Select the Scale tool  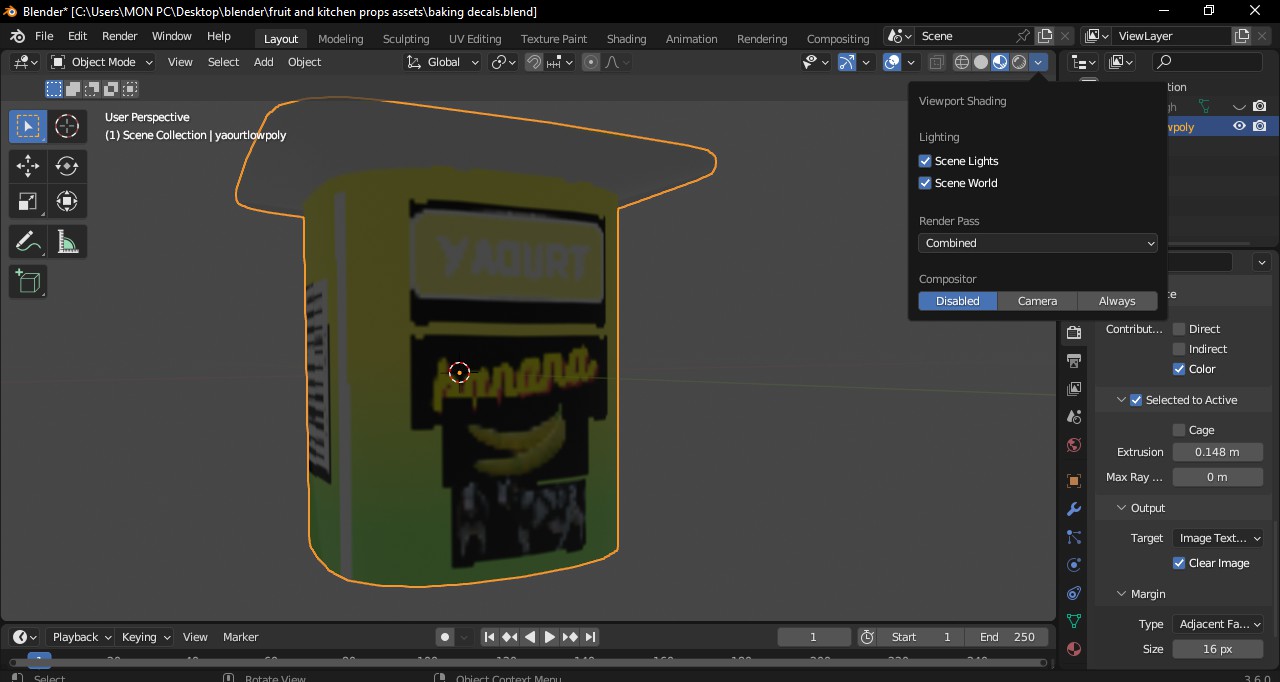(27, 201)
